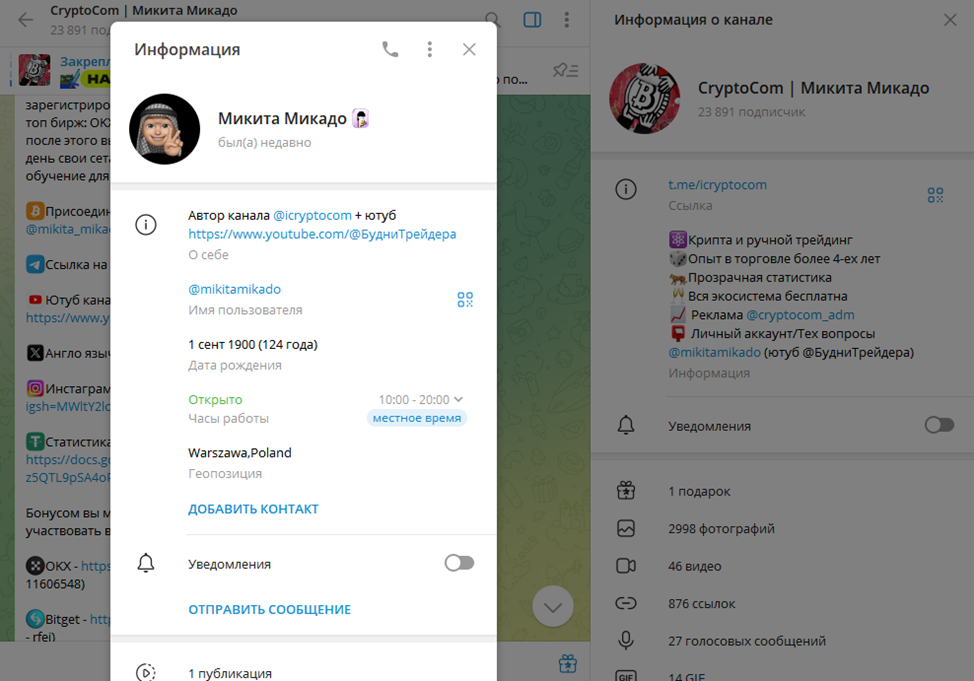The height and width of the screenshot is (681, 974).
Task: Open the @cryptocom_adm advertising contact
Action: click(x=800, y=314)
